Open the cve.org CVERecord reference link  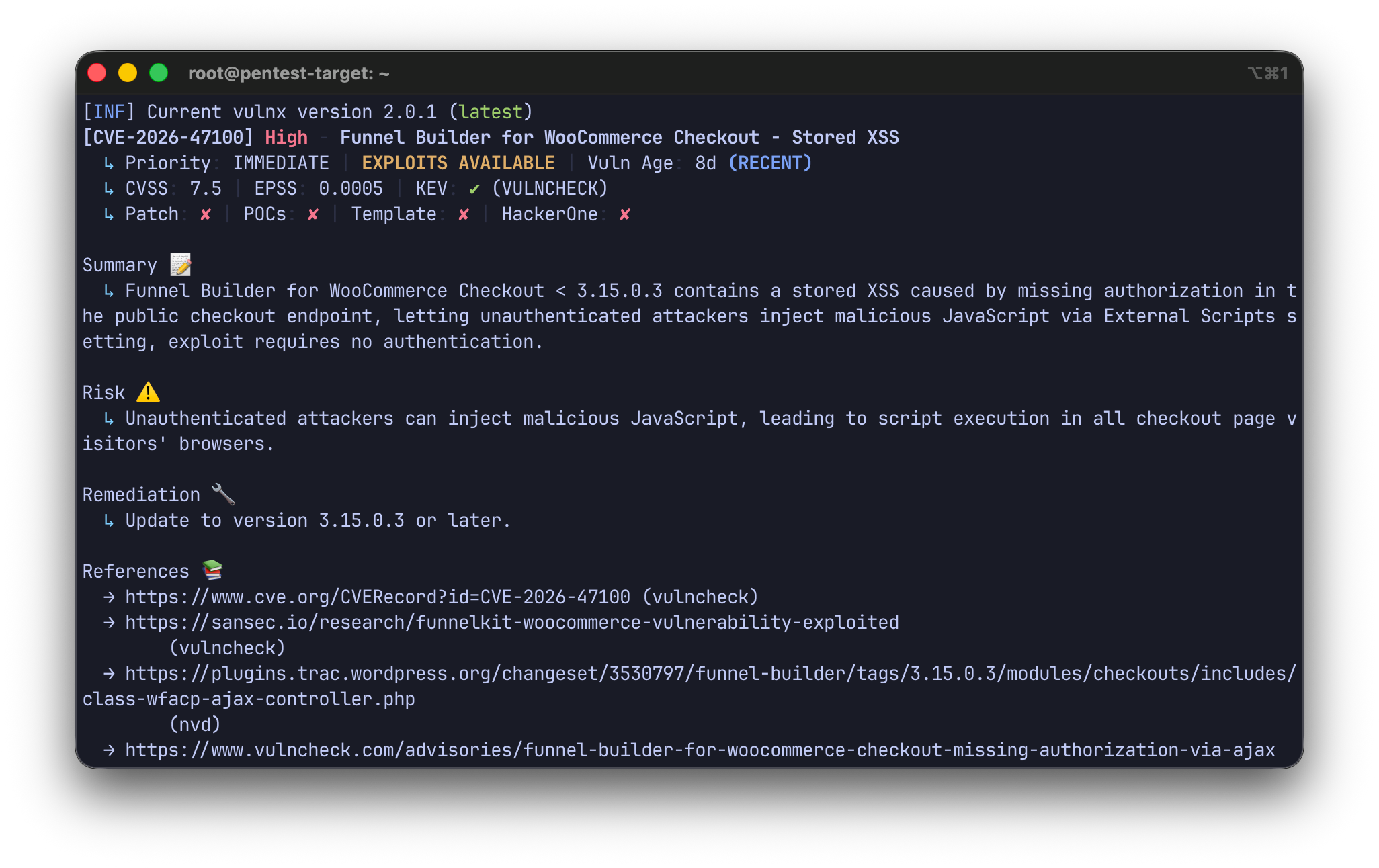click(378, 597)
